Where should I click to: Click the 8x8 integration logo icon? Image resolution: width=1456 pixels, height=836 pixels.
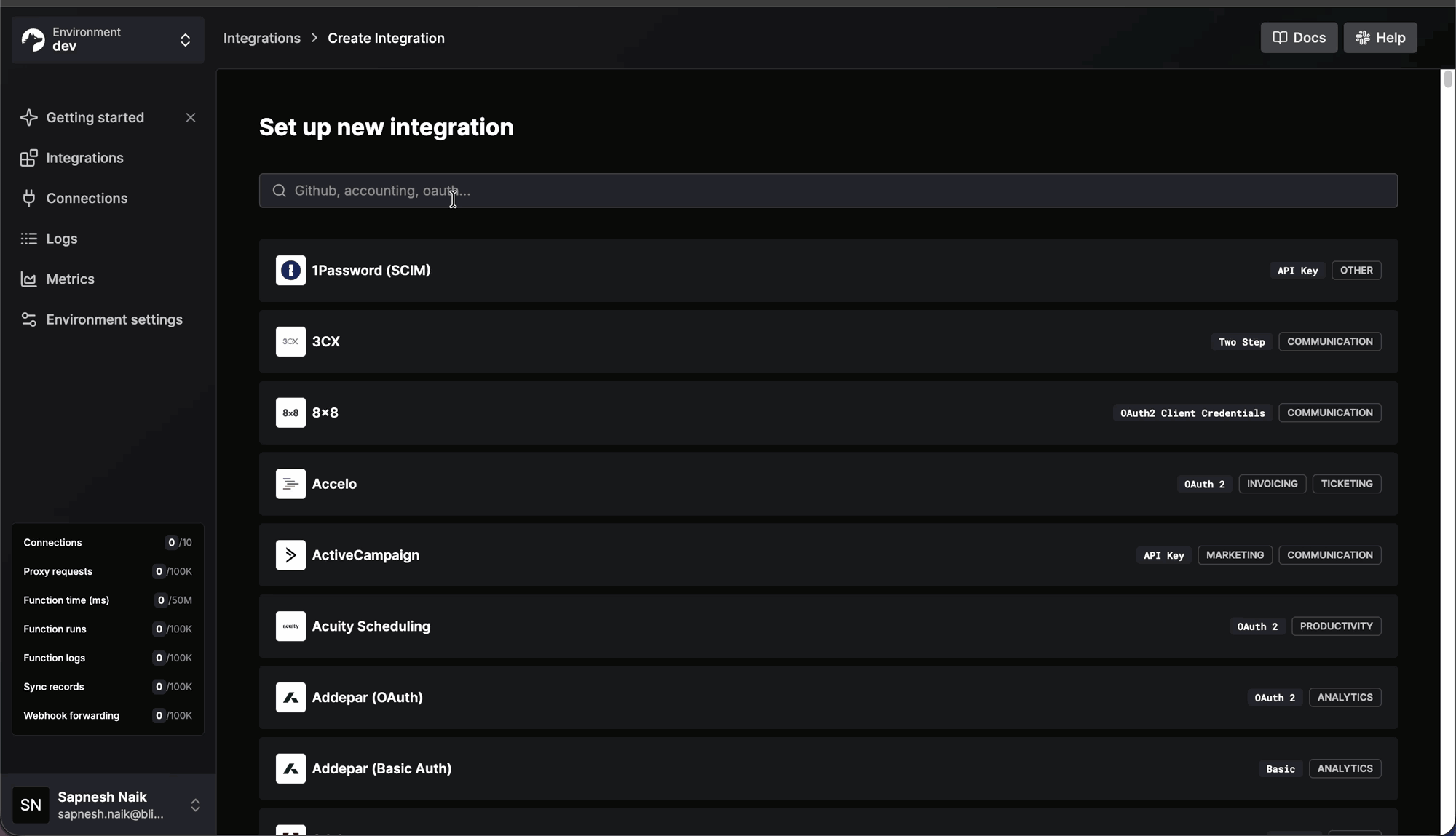(290, 413)
